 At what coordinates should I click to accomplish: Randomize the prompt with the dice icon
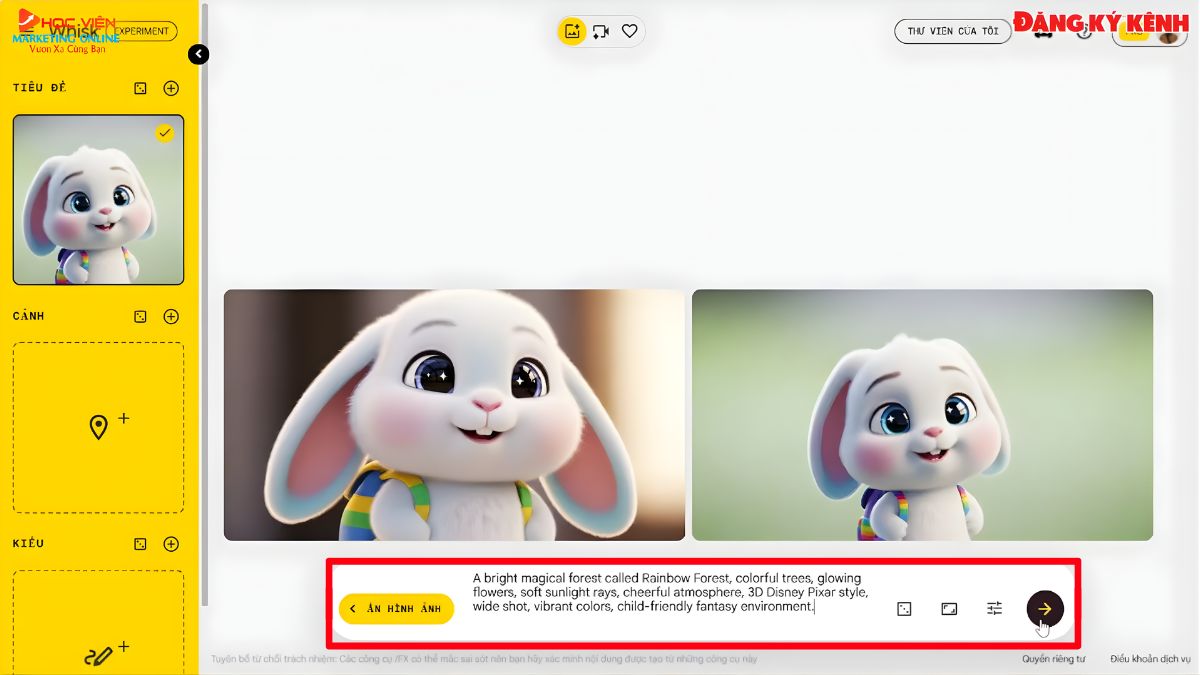pyautogui.click(x=903, y=607)
